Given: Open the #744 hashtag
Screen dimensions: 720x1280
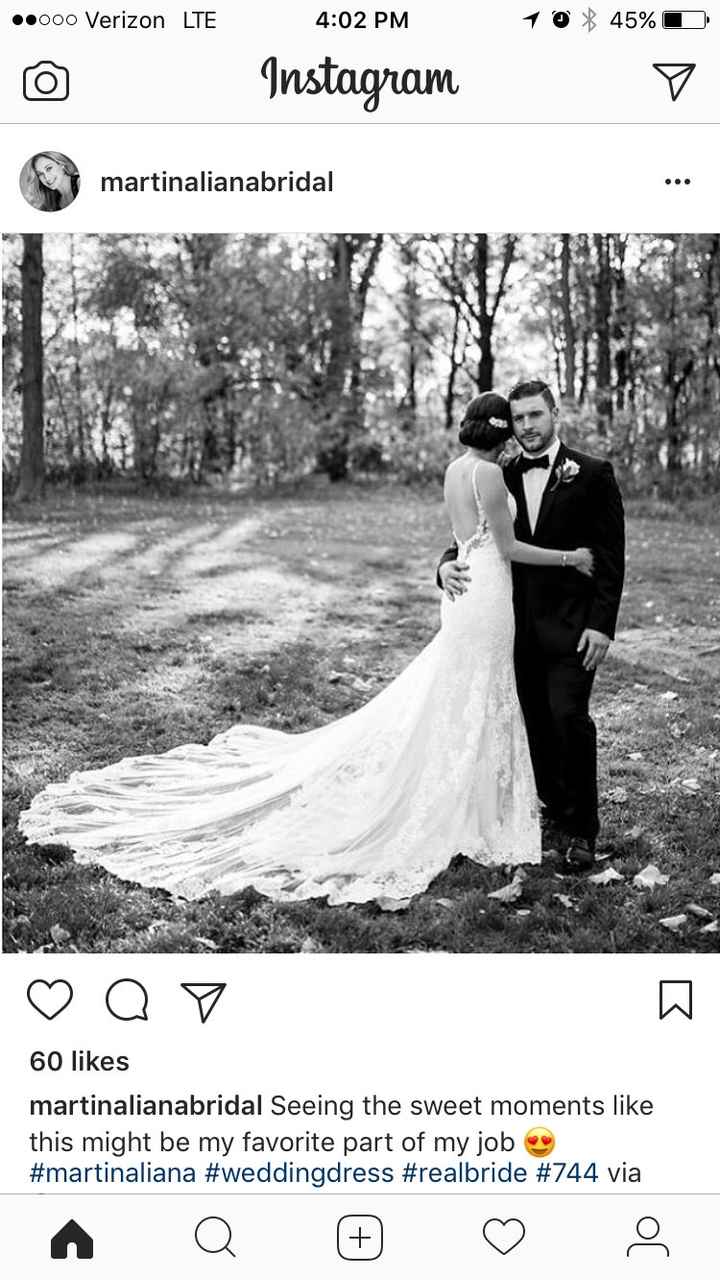Looking at the screenshot, I should [x=566, y=1173].
